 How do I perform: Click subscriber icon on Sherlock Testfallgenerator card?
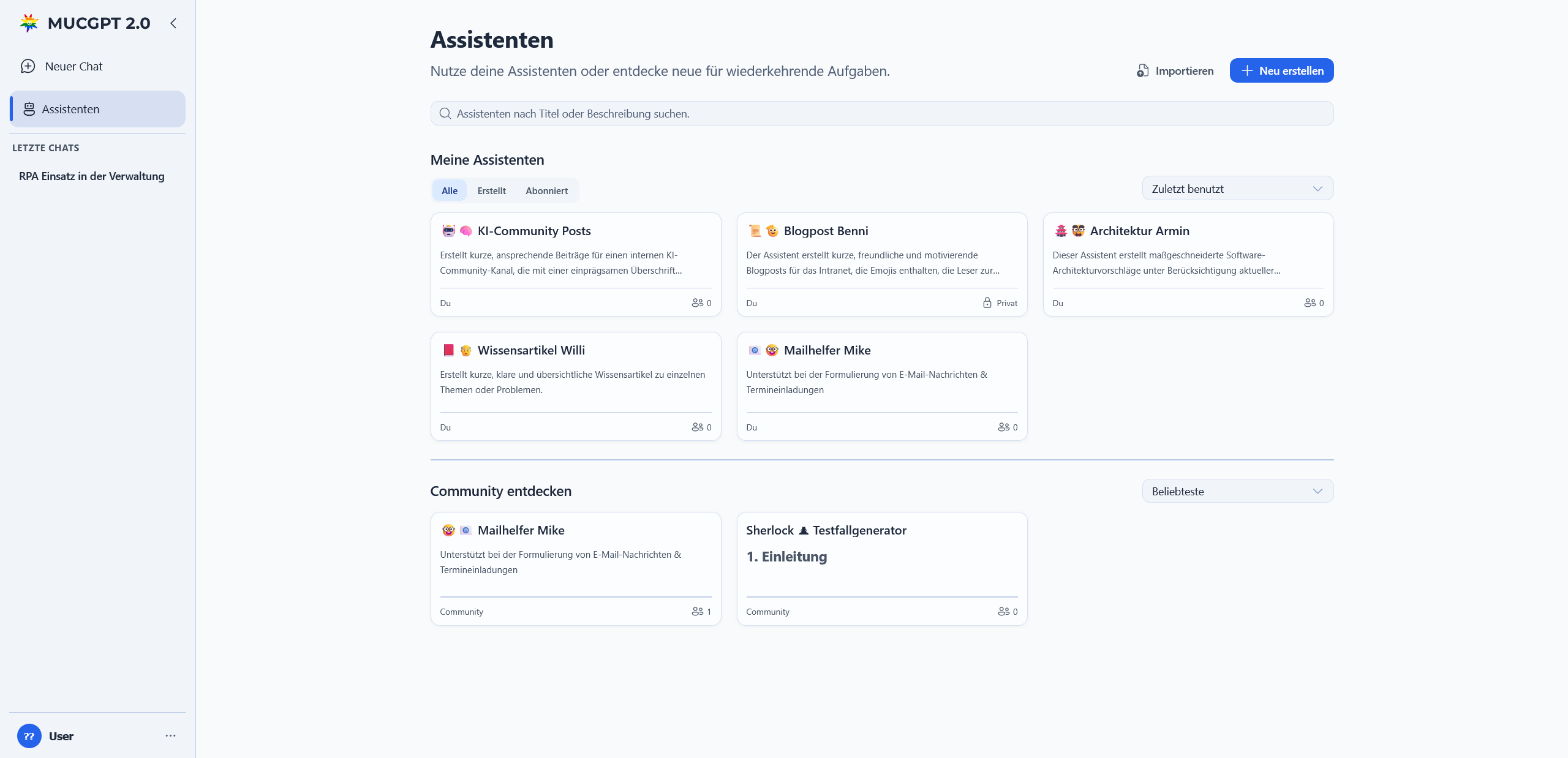click(1003, 612)
